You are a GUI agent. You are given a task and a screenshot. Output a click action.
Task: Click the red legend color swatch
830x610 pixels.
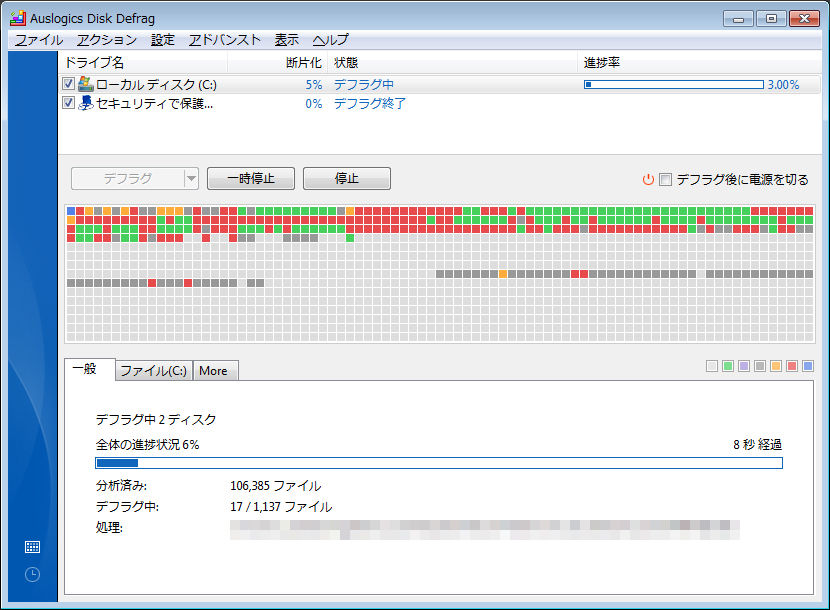792,366
